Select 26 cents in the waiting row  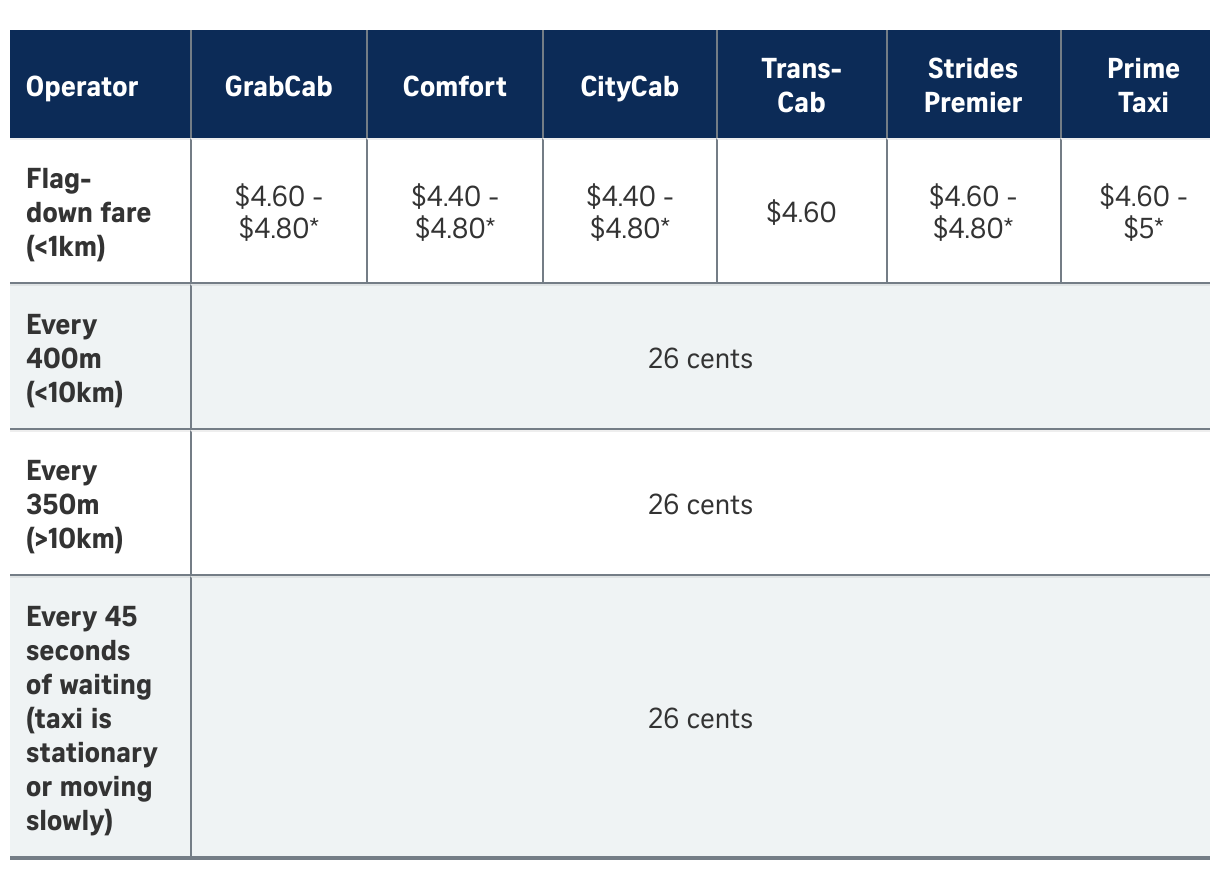[700, 718]
